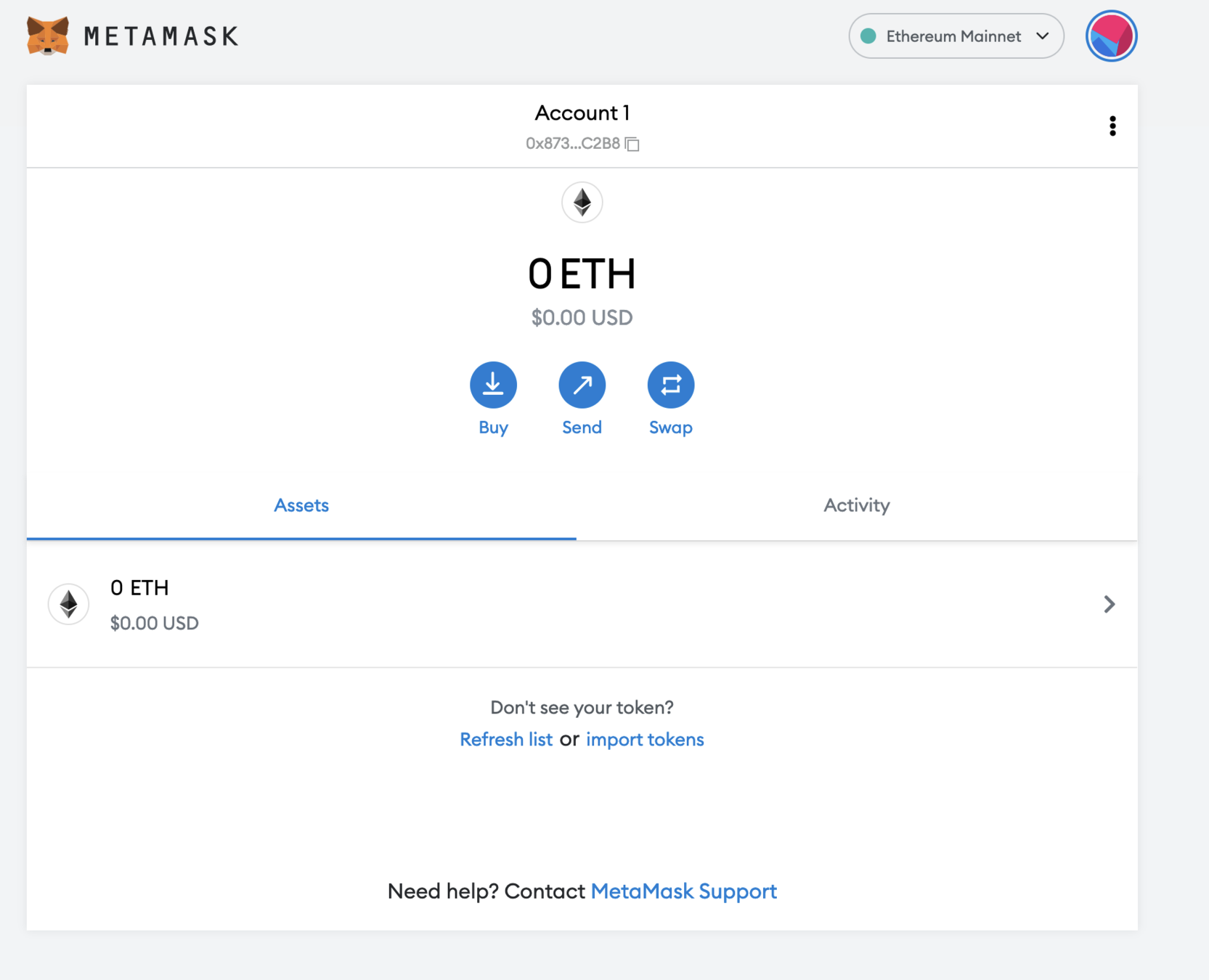Image resolution: width=1209 pixels, height=980 pixels.
Task: Click the import tokens link
Action: (645, 739)
